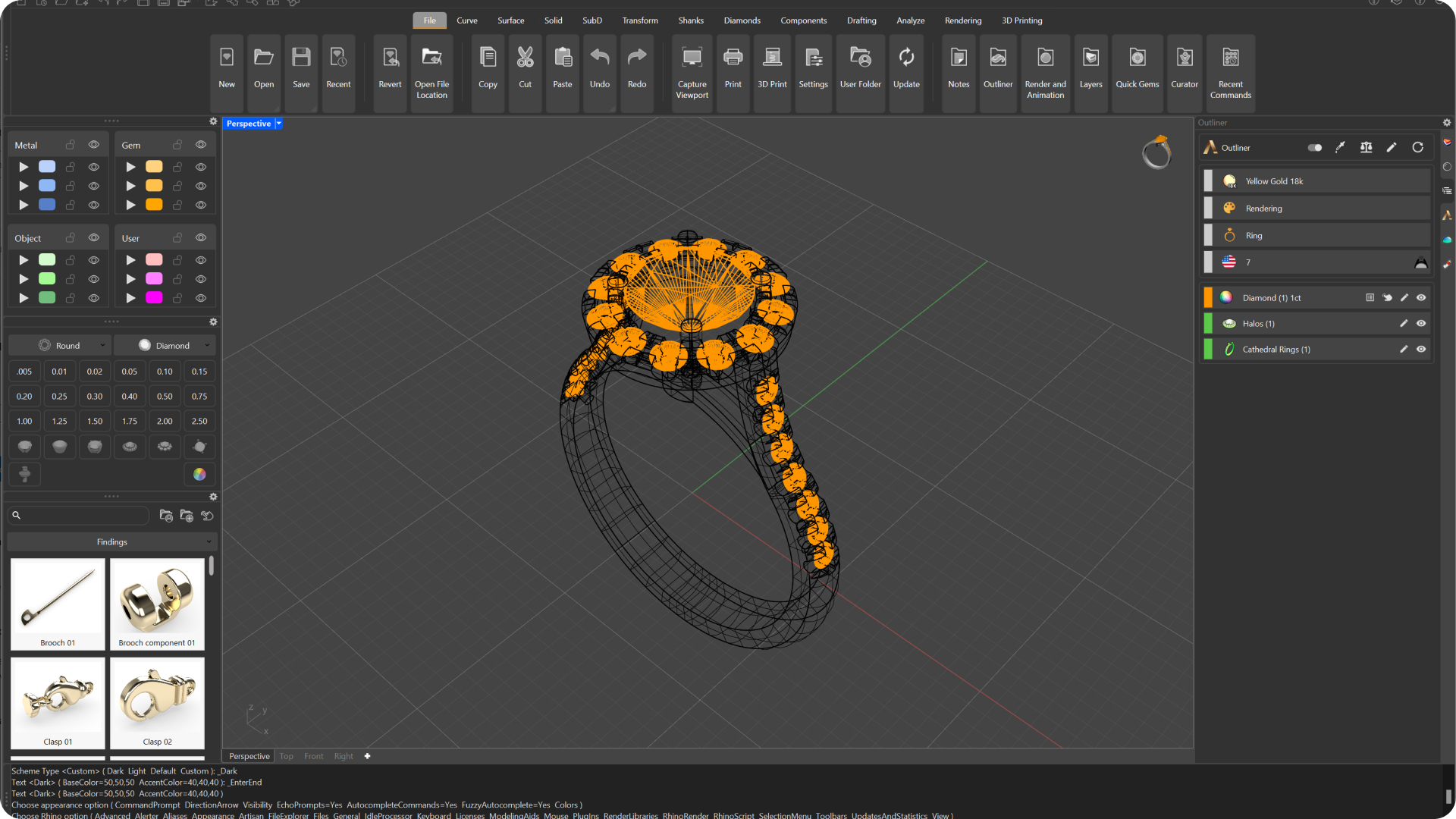Open the Notes tool

tap(958, 58)
